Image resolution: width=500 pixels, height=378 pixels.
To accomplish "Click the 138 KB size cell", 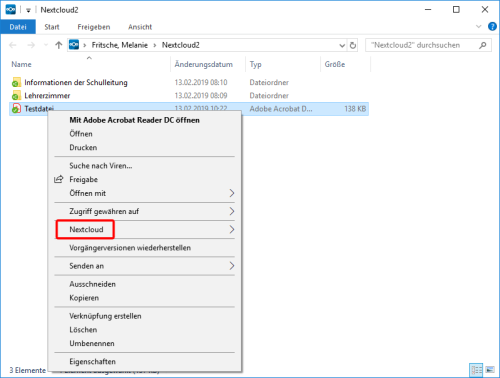I will 355,109.
